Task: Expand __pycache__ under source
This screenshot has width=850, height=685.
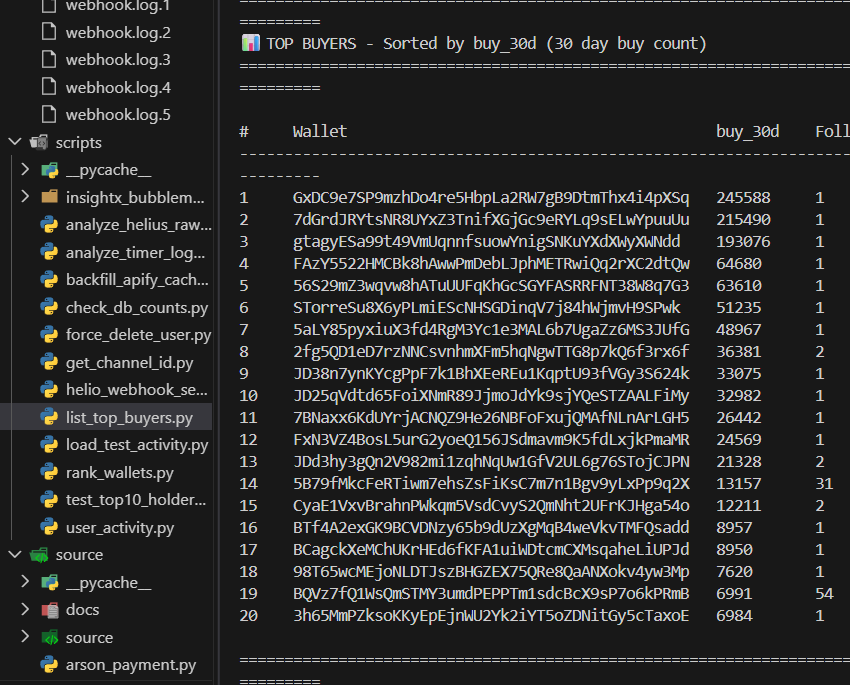Action: click(25, 582)
